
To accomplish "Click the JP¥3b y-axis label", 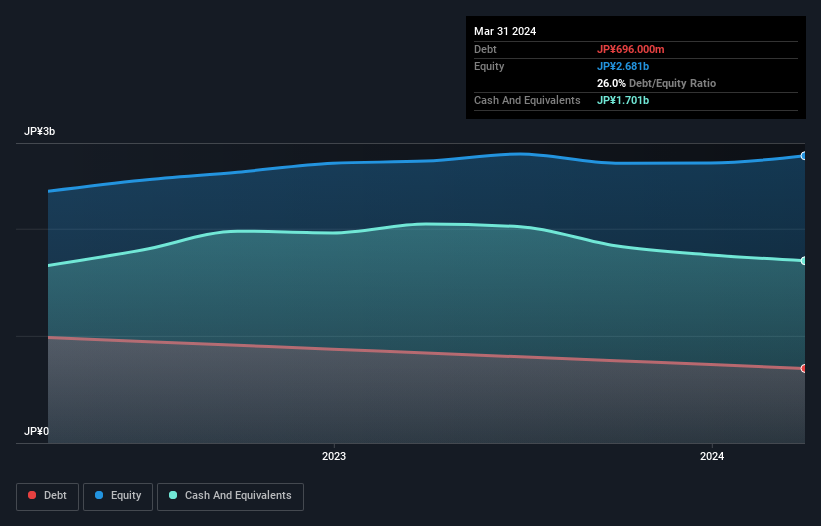I will (x=39, y=131).
